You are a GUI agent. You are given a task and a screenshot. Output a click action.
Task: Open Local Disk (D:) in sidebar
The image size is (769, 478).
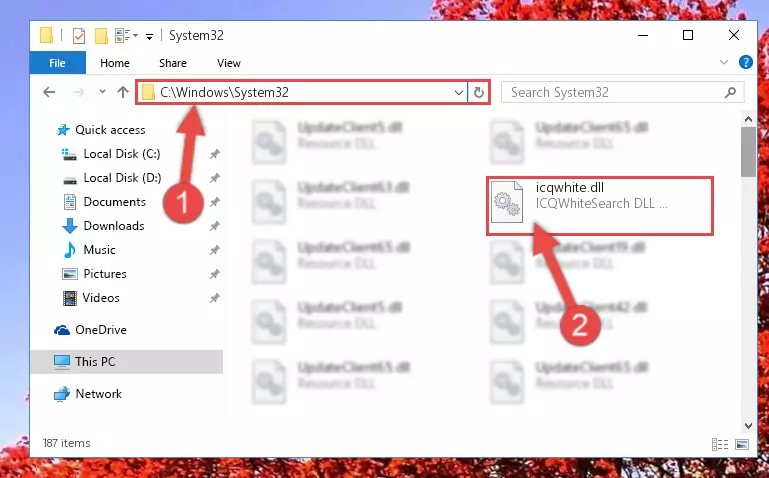[122, 178]
